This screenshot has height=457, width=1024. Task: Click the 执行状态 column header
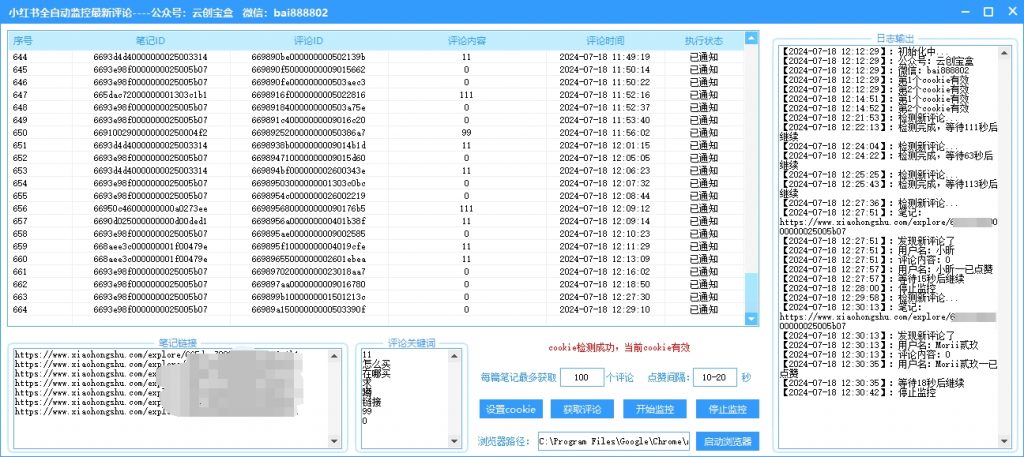(x=703, y=40)
